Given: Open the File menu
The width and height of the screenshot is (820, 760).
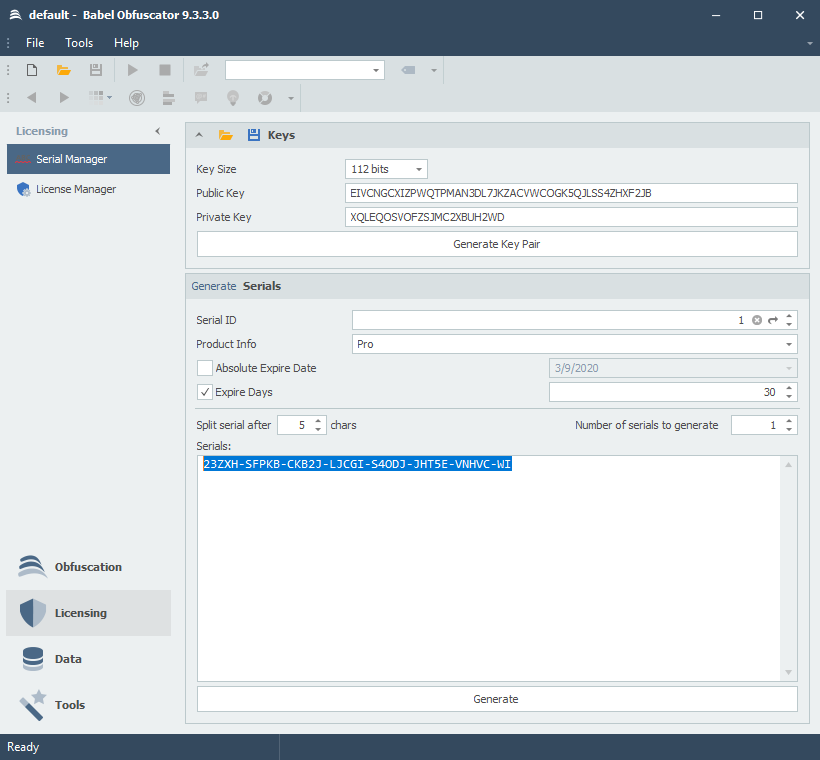Looking at the screenshot, I should 35,43.
